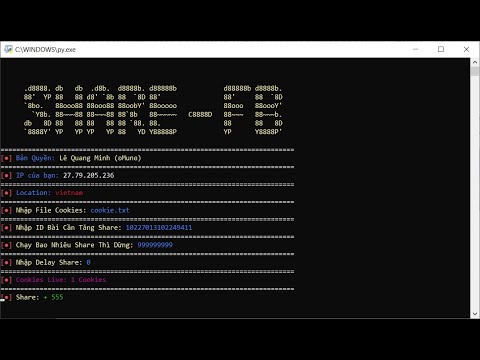
Task: Click the IP address 27.79.205.236
Action: pos(88,175)
